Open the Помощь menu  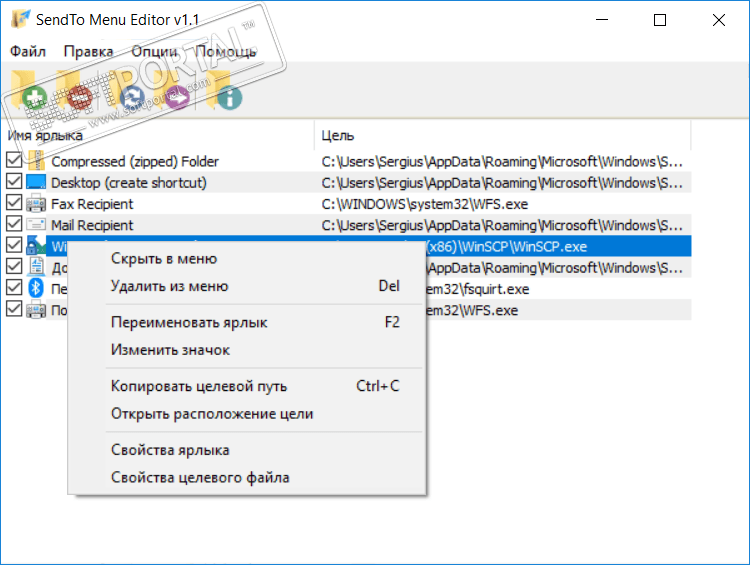pyautogui.click(x=225, y=51)
